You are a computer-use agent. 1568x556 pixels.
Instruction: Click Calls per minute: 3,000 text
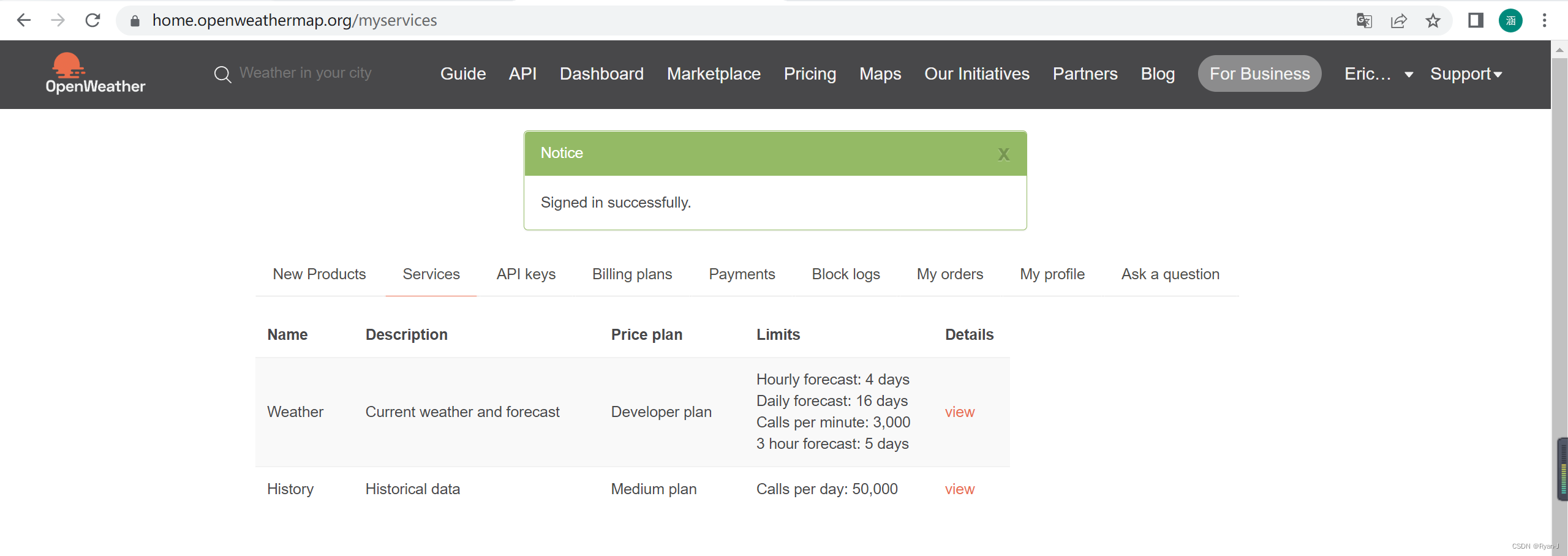coord(833,423)
